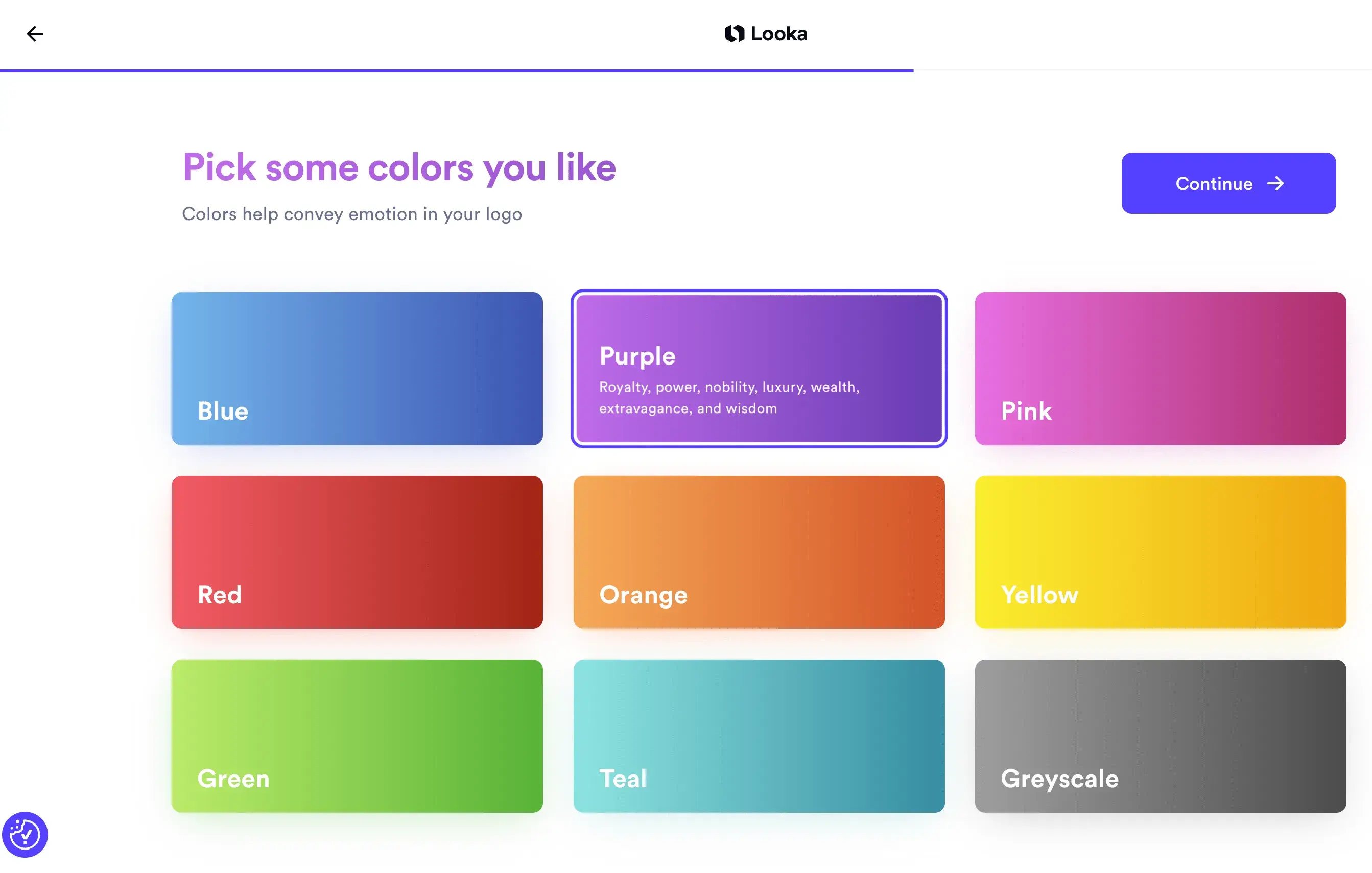Click the Looka wordmark text
This screenshot has height=873, width=1372.
pos(778,34)
